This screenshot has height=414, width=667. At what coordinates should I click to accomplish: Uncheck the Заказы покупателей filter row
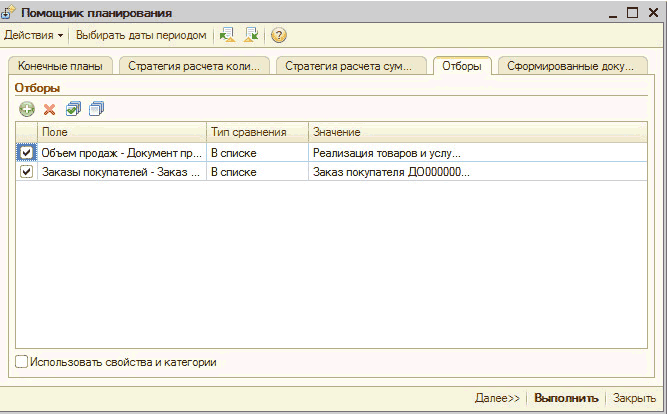click(26, 172)
